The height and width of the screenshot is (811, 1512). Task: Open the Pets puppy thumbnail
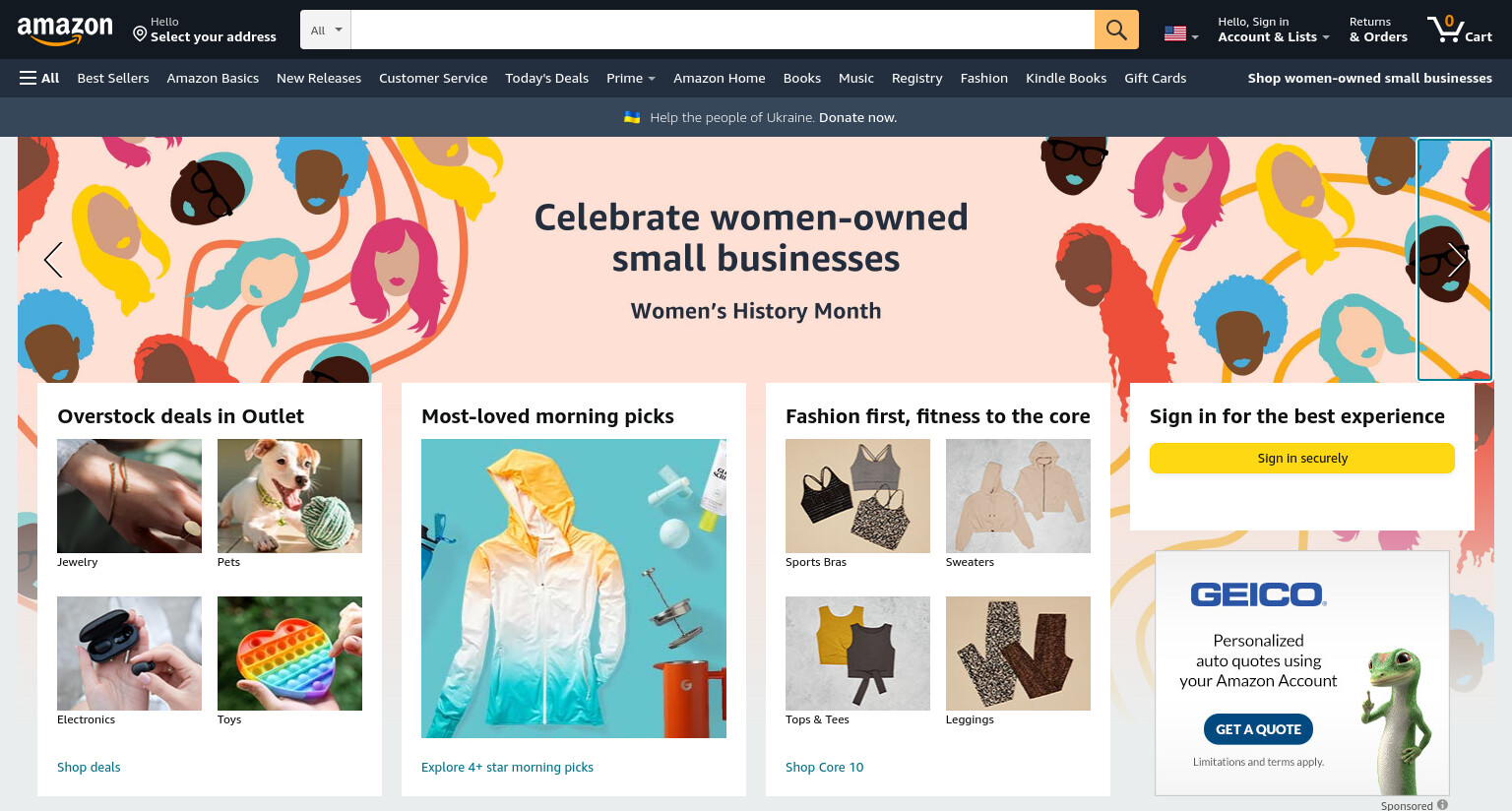pos(289,496)
